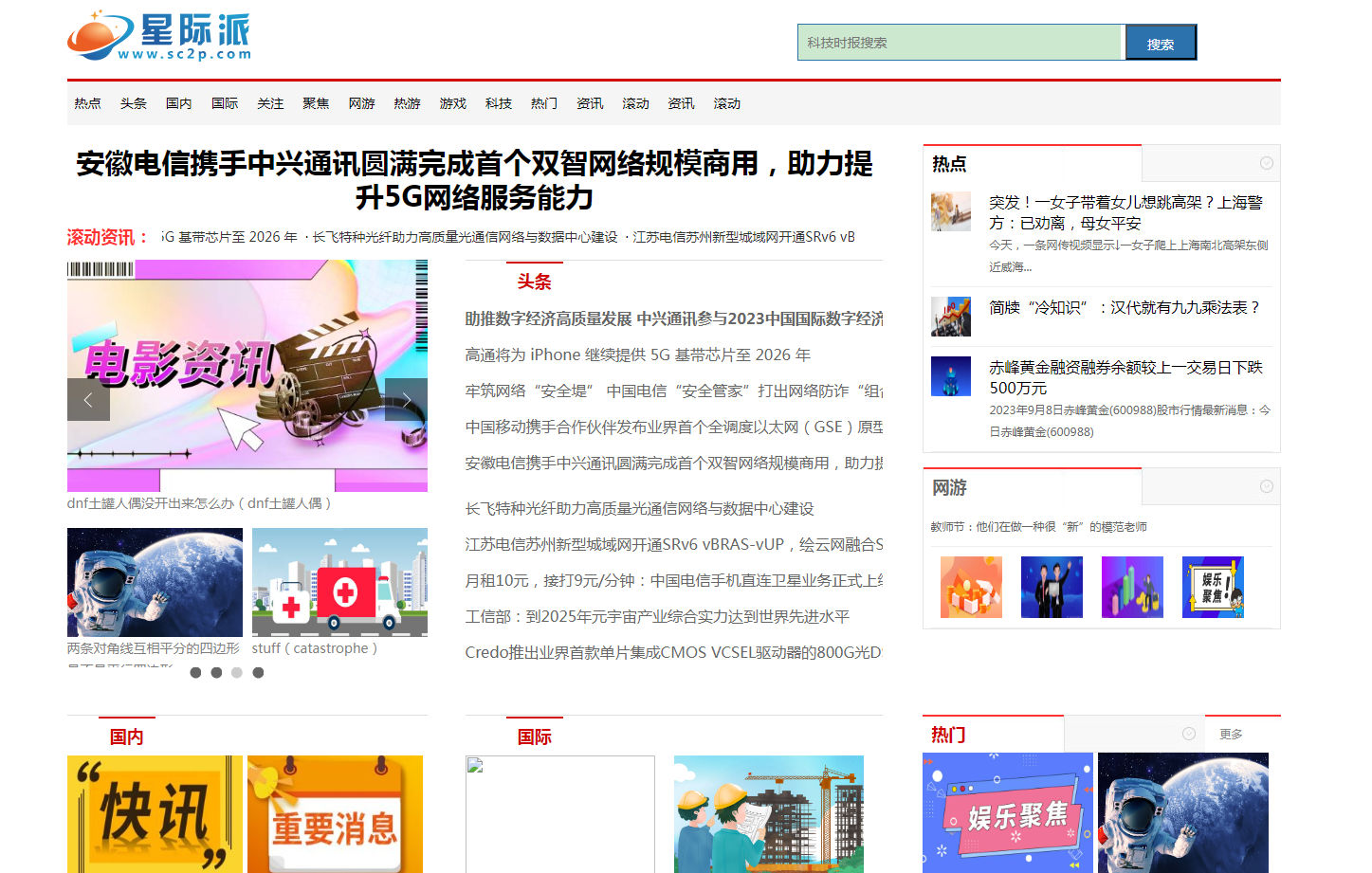Open the 国际 nav item
The height and width of the screenshot is (873, 1372).
point(225,103)
